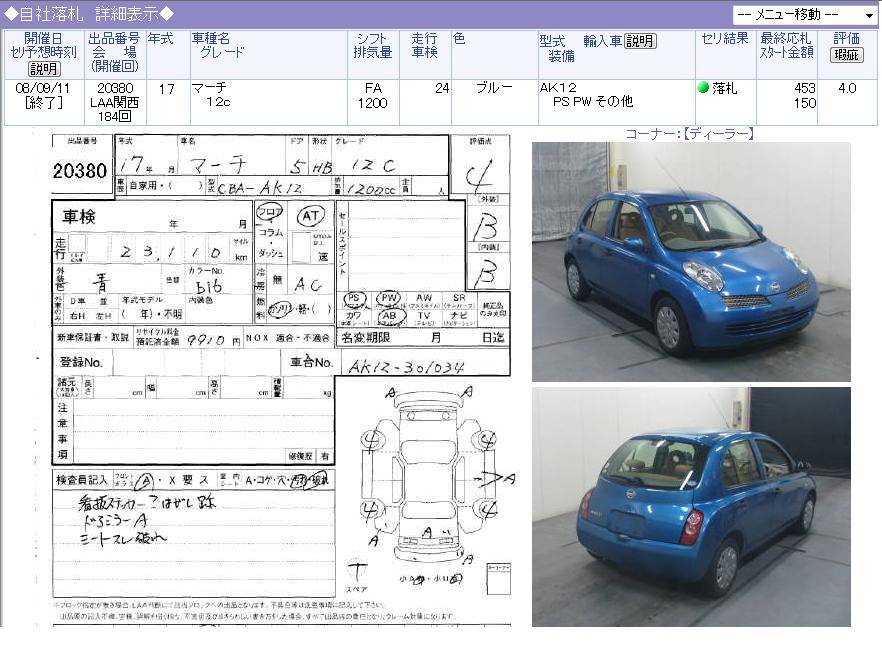
Task: Click the start price 150 value
Action: 805,103
